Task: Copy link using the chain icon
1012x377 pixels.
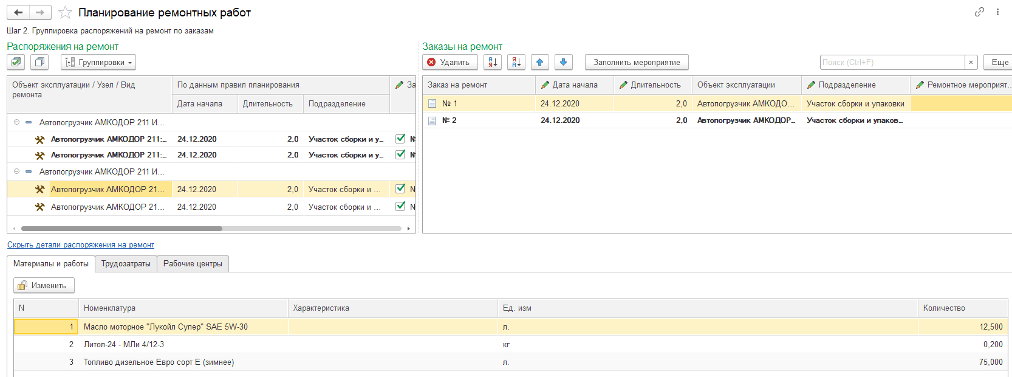Action: pos(980,12)
